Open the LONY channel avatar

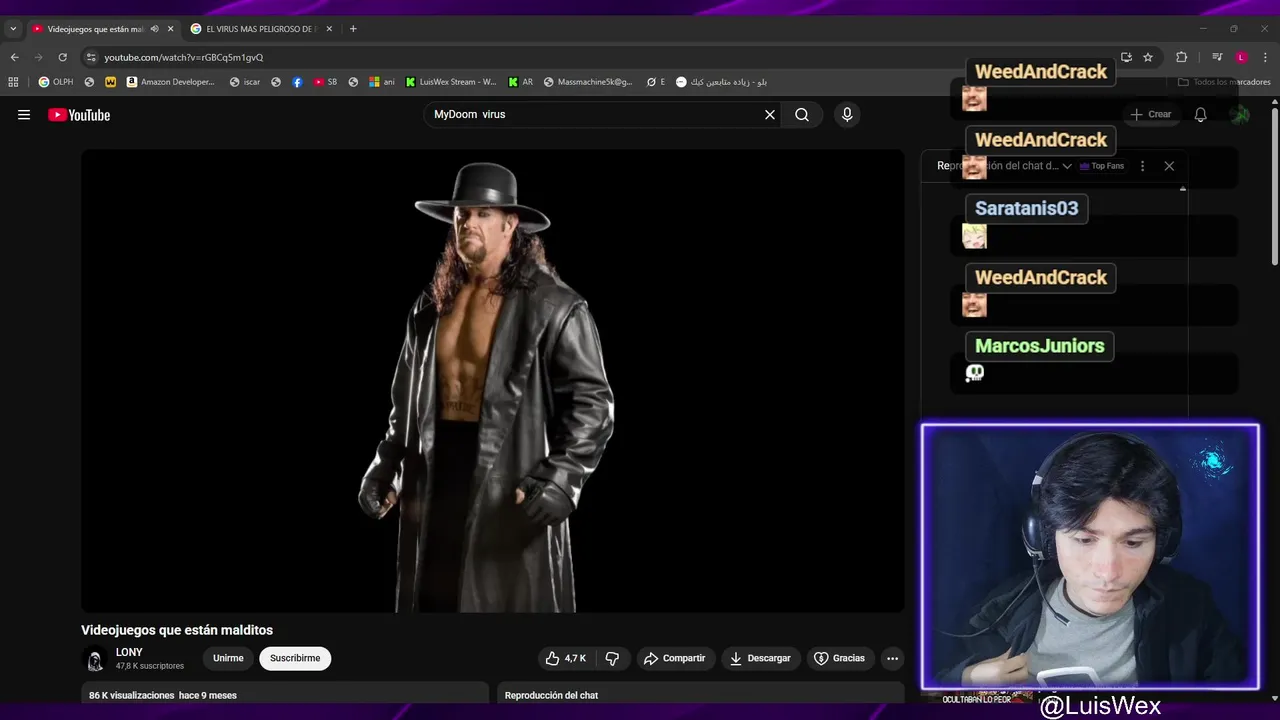coord(95,659)
